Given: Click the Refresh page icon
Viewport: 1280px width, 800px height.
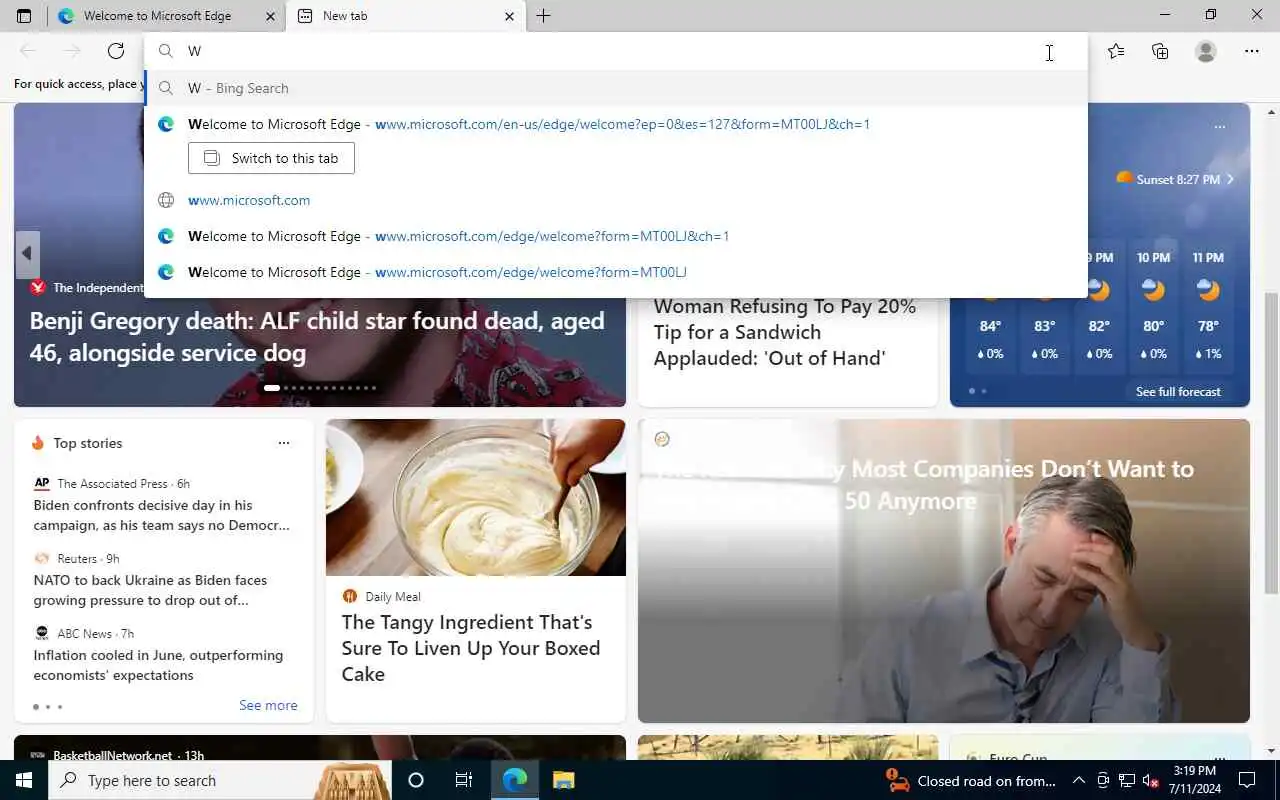Looking at the screenshot, I should (x=116, y=51).
